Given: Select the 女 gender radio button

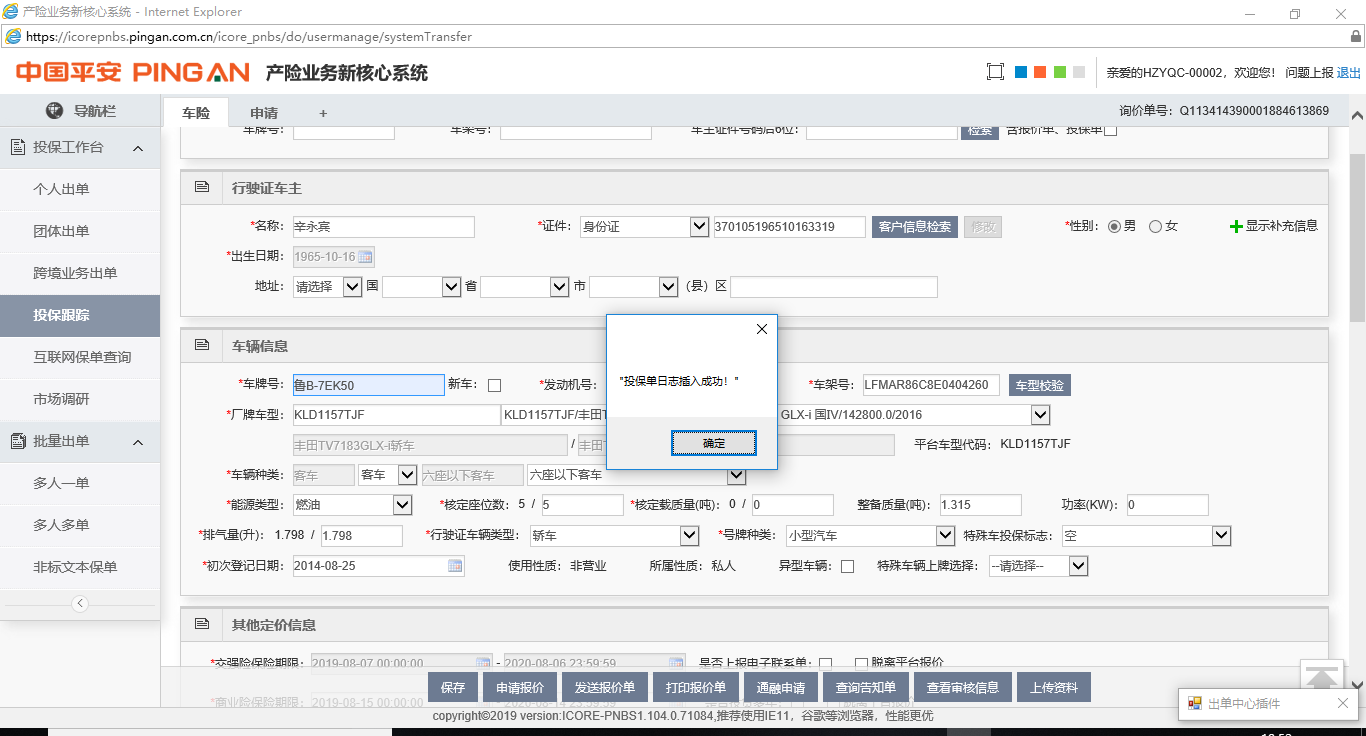Looking at the screenshot, I should click(x=1155, y=227).
